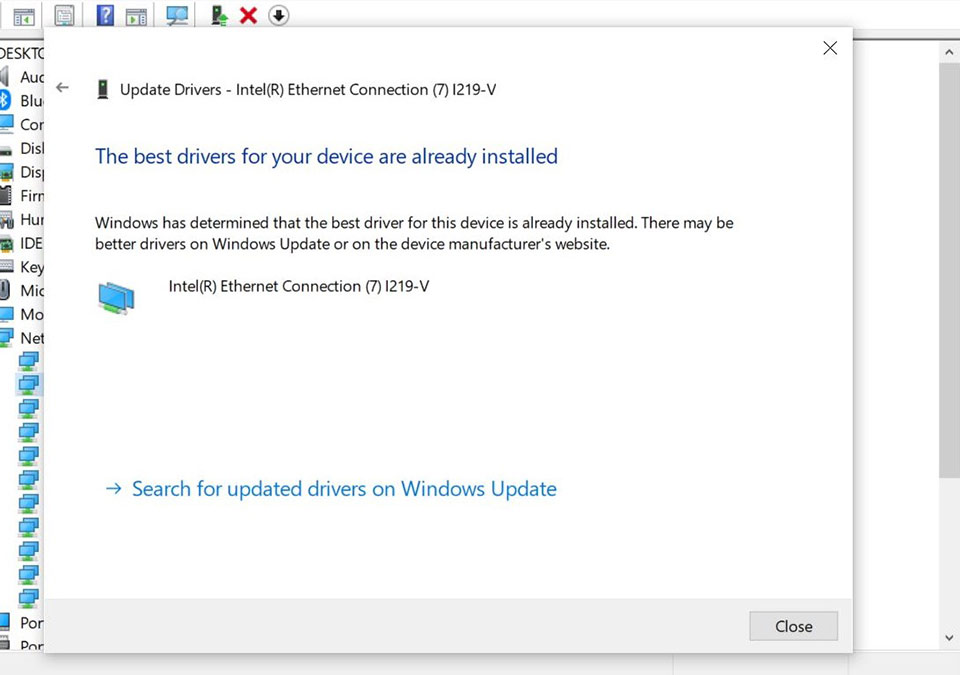Click the Scan for hardware changes monitor icon
The height and width of the screenshot is (675, 960).
tap(177, 15)
